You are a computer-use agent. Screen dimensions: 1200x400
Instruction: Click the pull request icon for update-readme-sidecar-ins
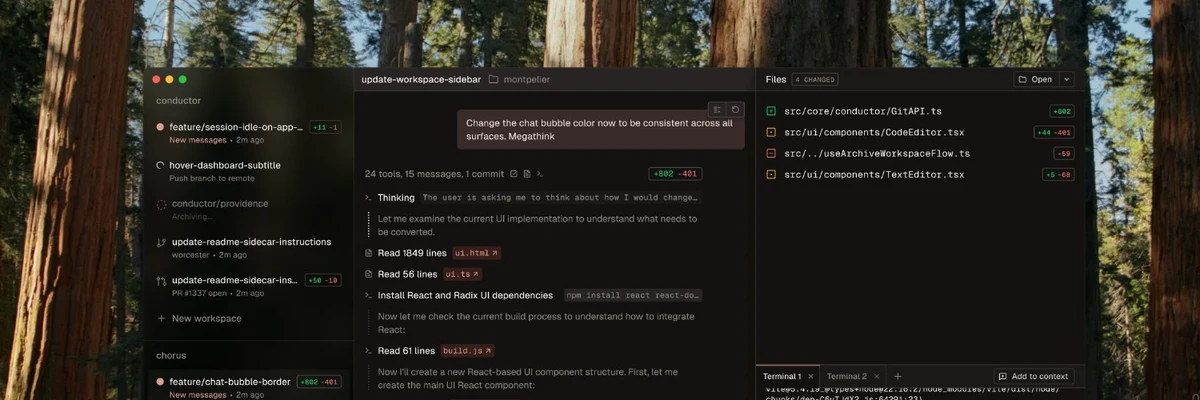click(x=161, y=280)
